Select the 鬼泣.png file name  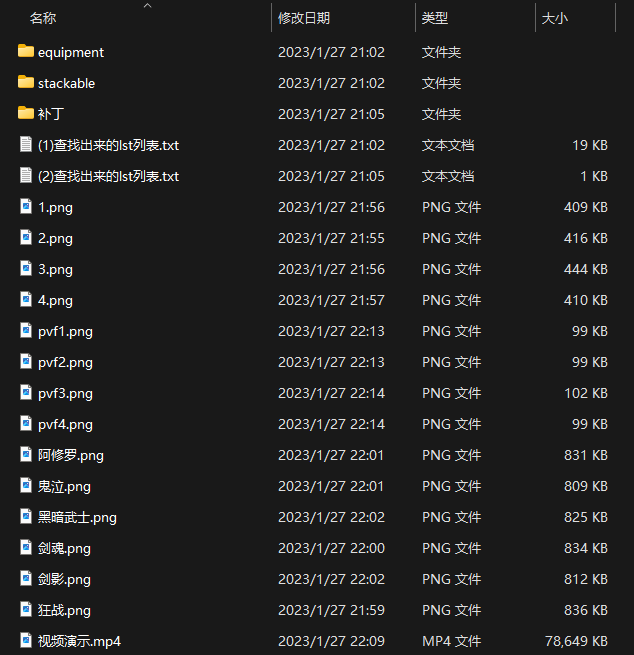coord(64,487)
